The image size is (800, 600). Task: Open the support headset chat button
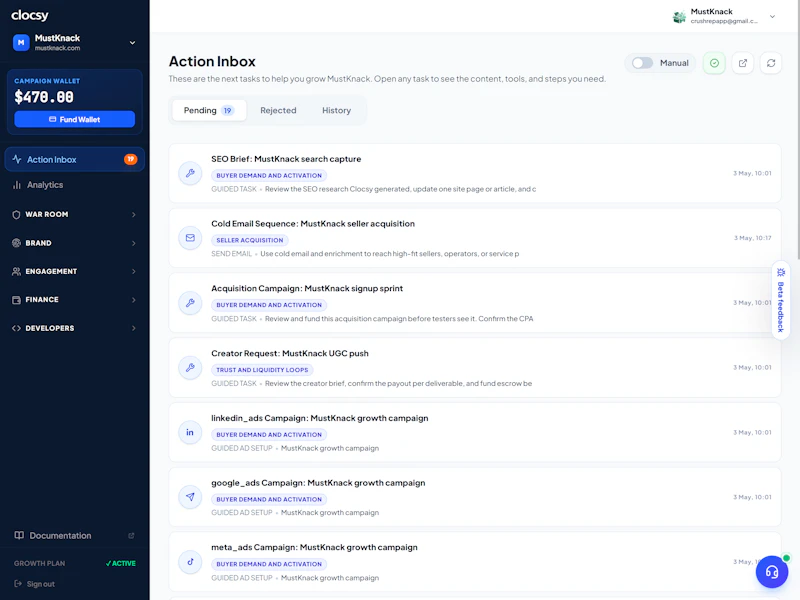(772, 572)
